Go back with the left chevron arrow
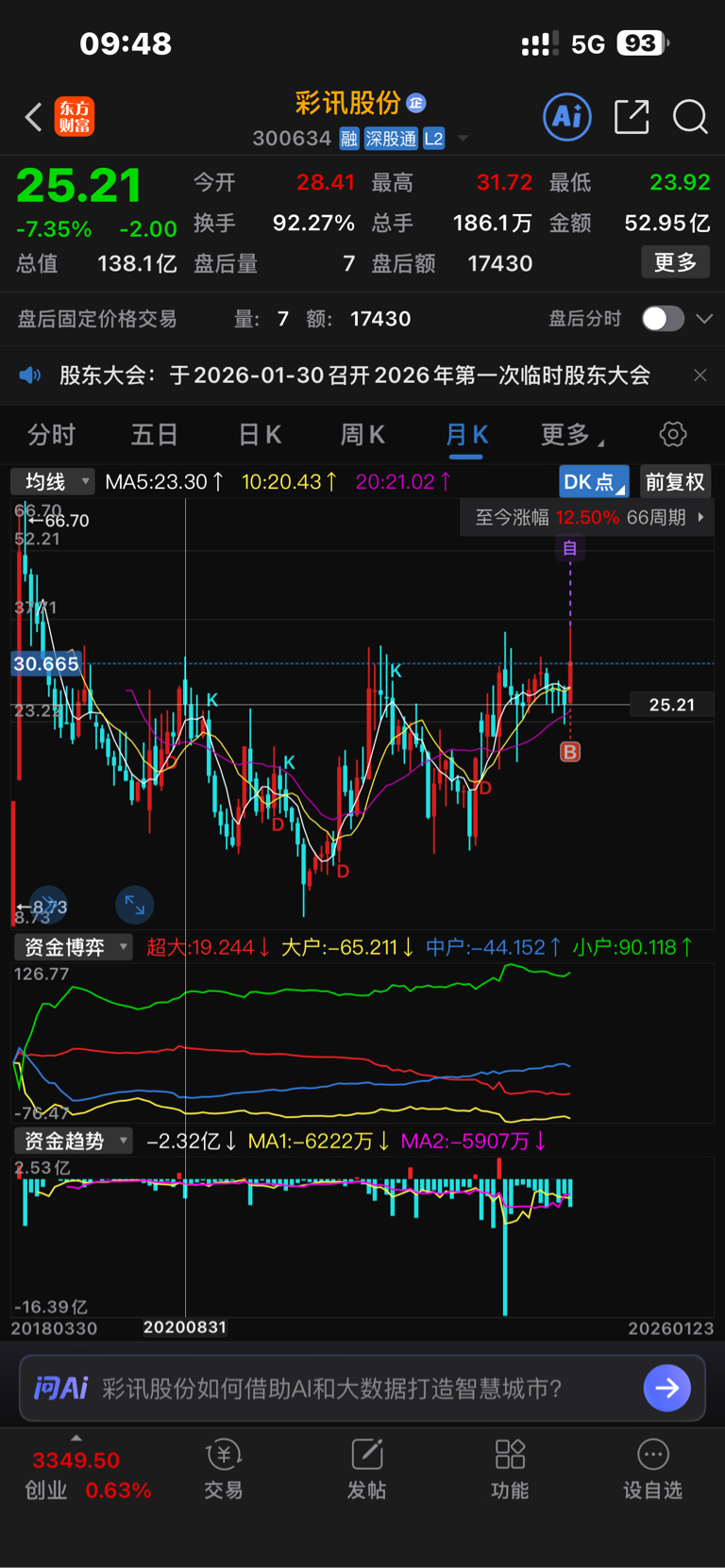Screen dimensions: 725x1568 coord(33,117)
